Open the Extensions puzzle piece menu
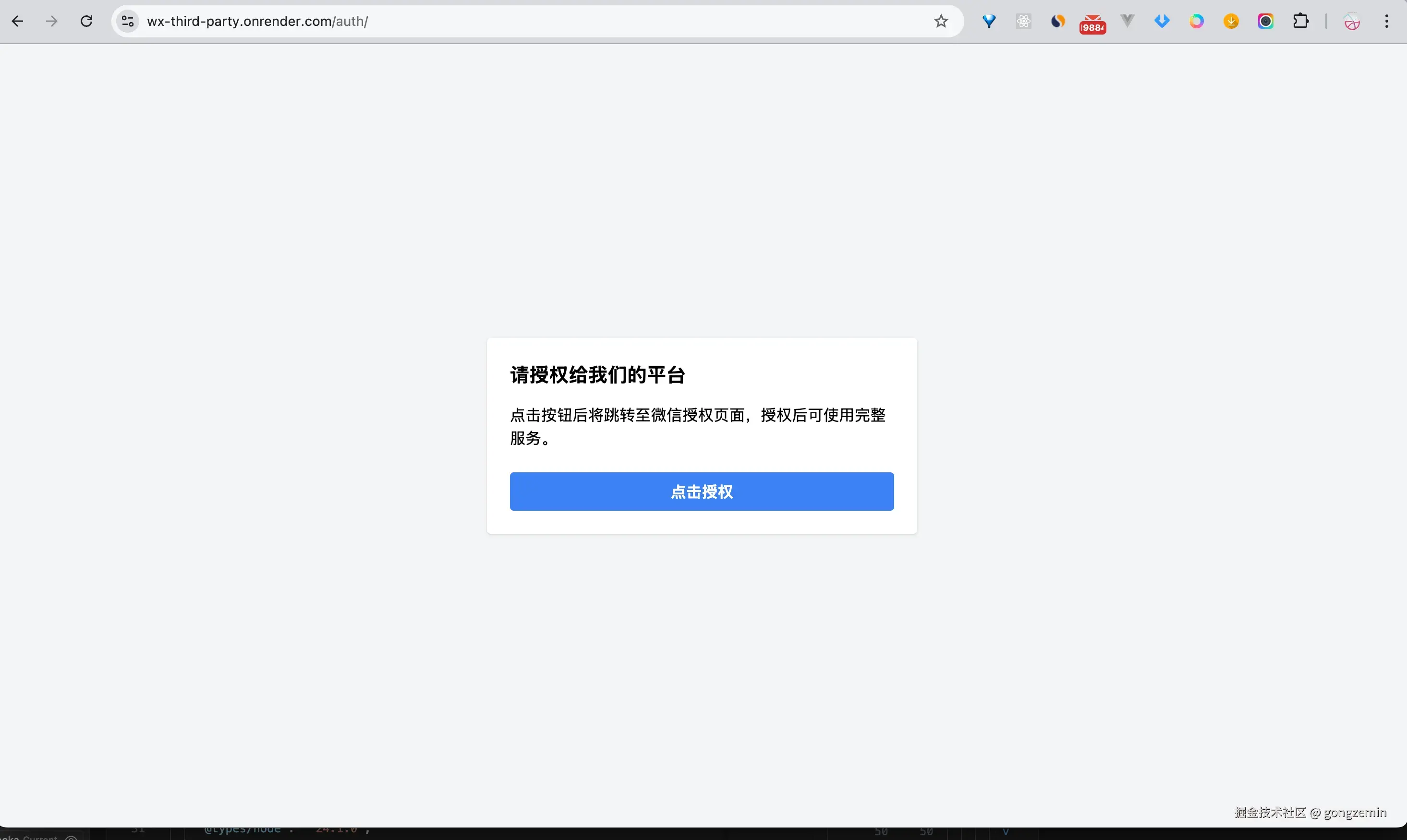Screen dimensions: 1407x840 click(x=1300, y=22)
